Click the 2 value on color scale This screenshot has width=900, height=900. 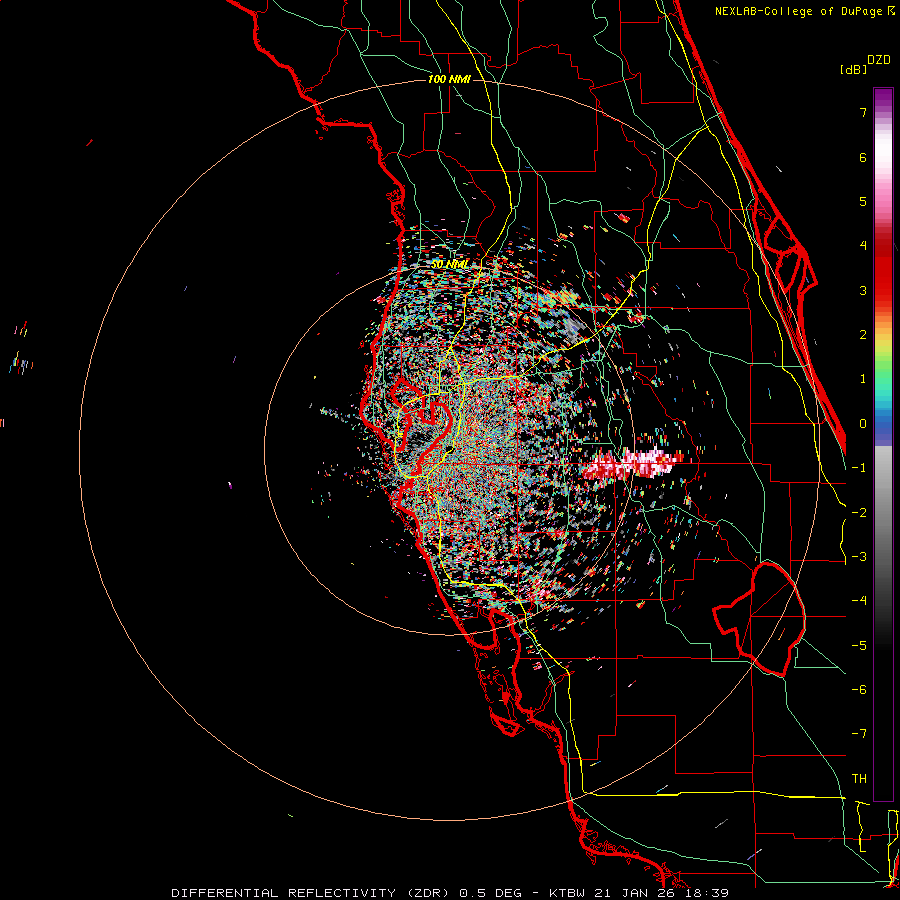863,335
